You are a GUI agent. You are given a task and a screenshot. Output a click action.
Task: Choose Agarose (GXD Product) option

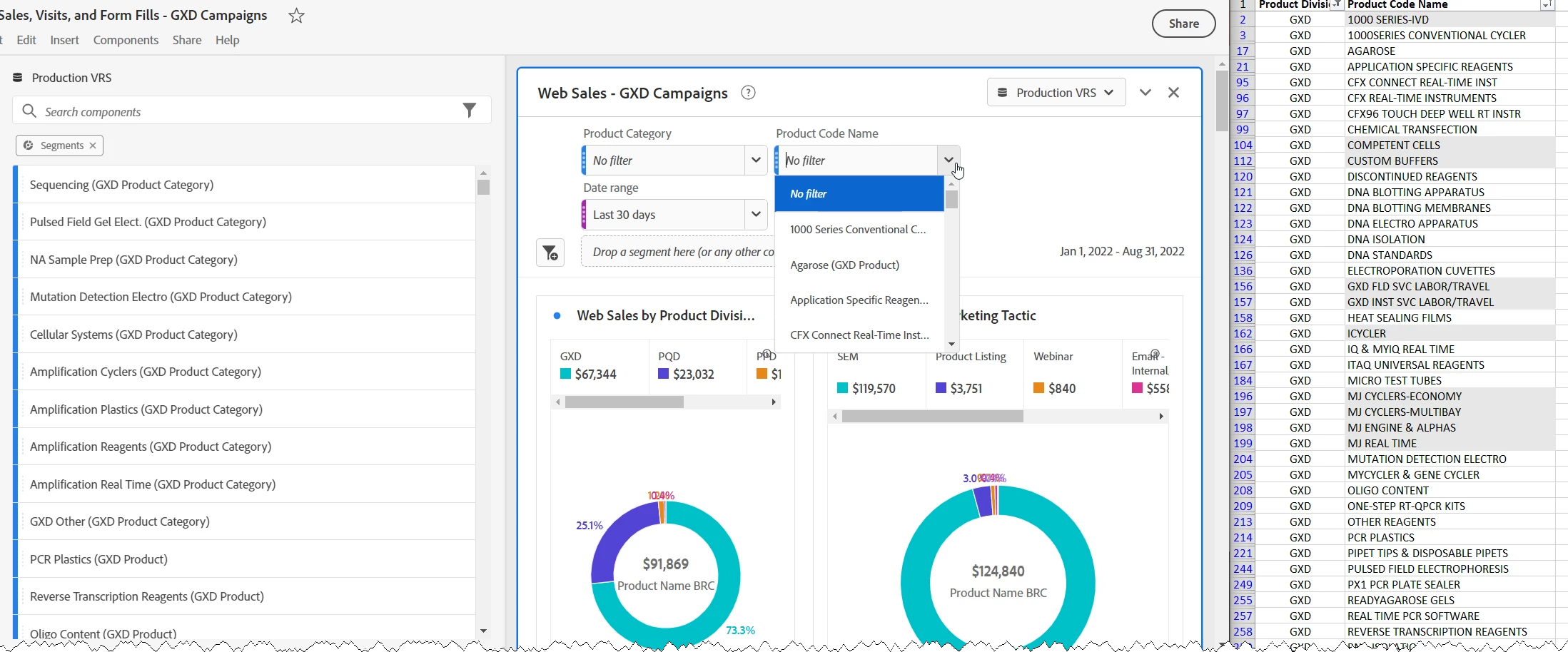tap(859, 265)
